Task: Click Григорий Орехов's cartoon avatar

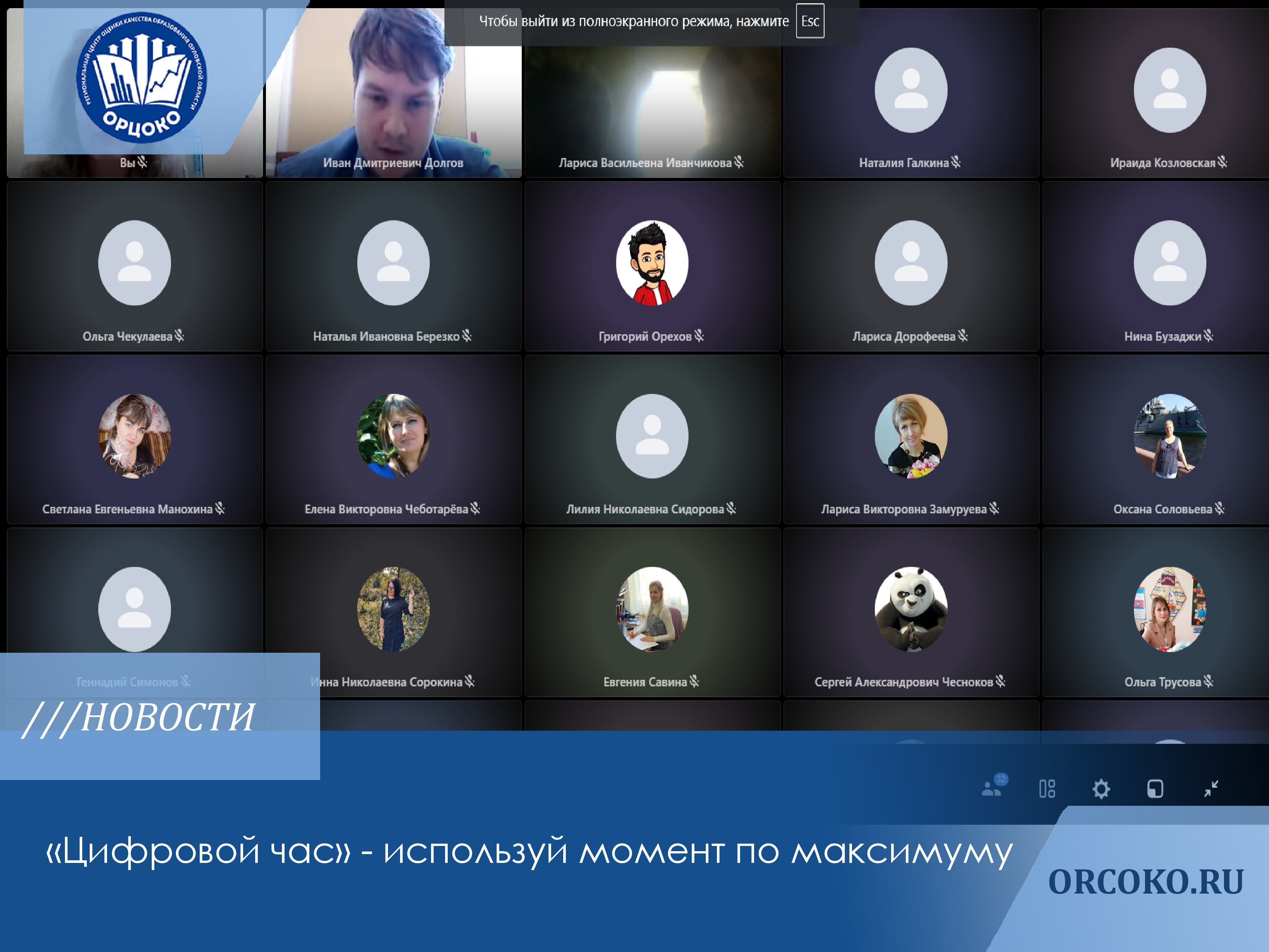Action: click(652, 263)
